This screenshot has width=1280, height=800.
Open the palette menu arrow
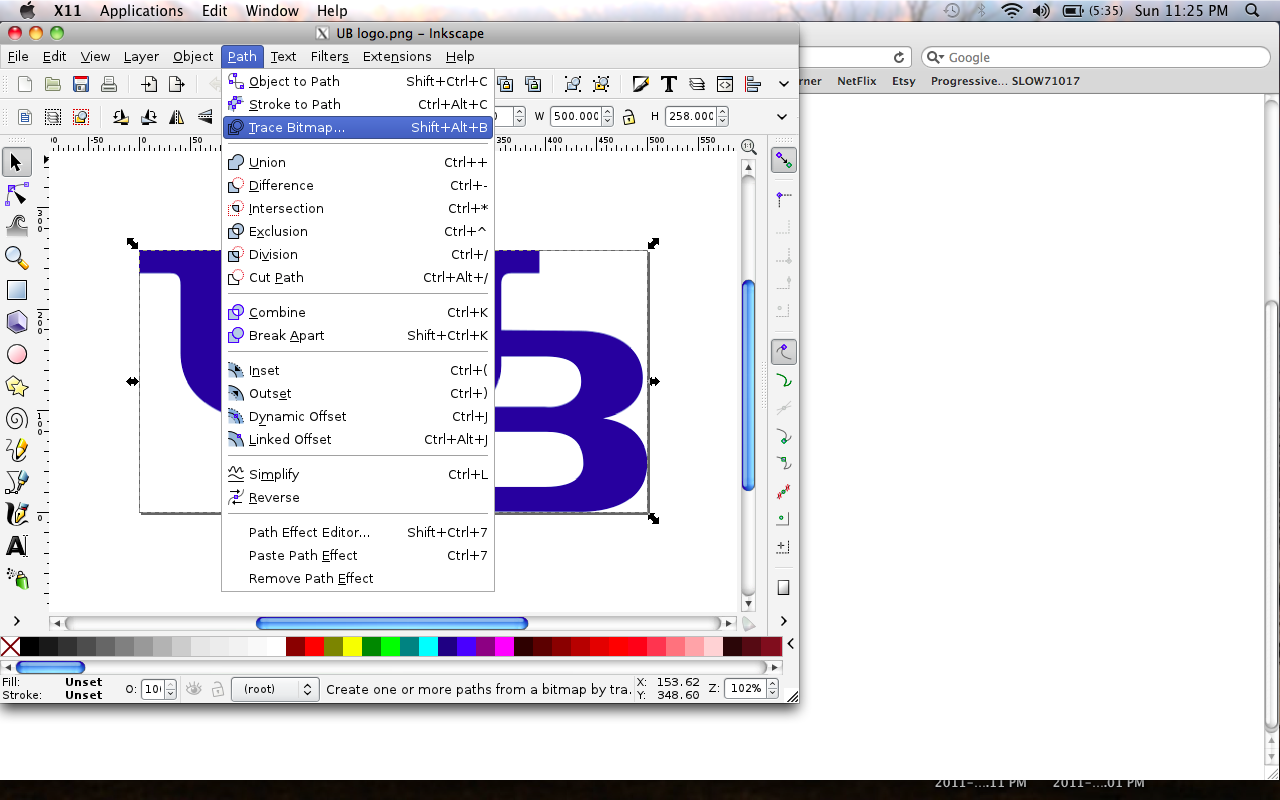[x=791, y=645]
